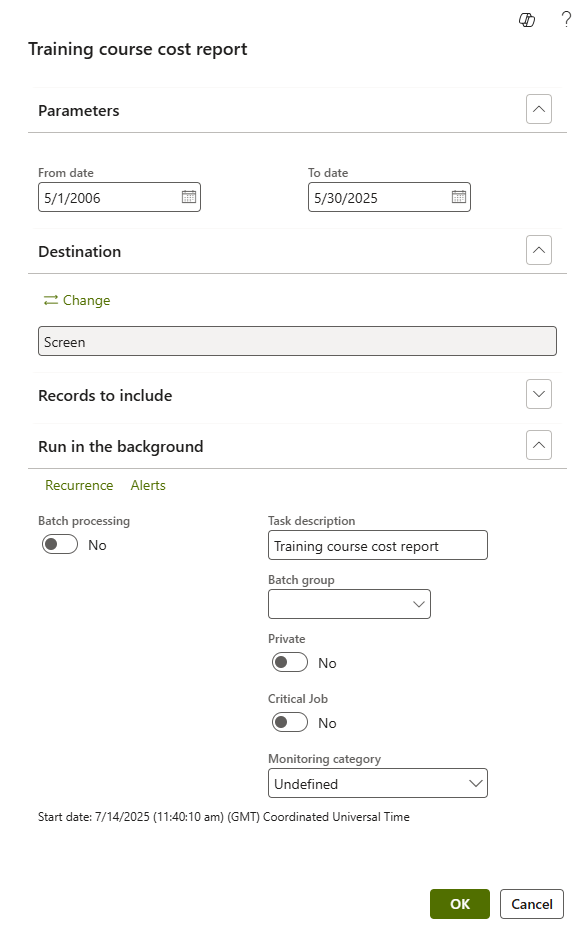
Task: Click the help question mark icon
Action: [565, 20]
